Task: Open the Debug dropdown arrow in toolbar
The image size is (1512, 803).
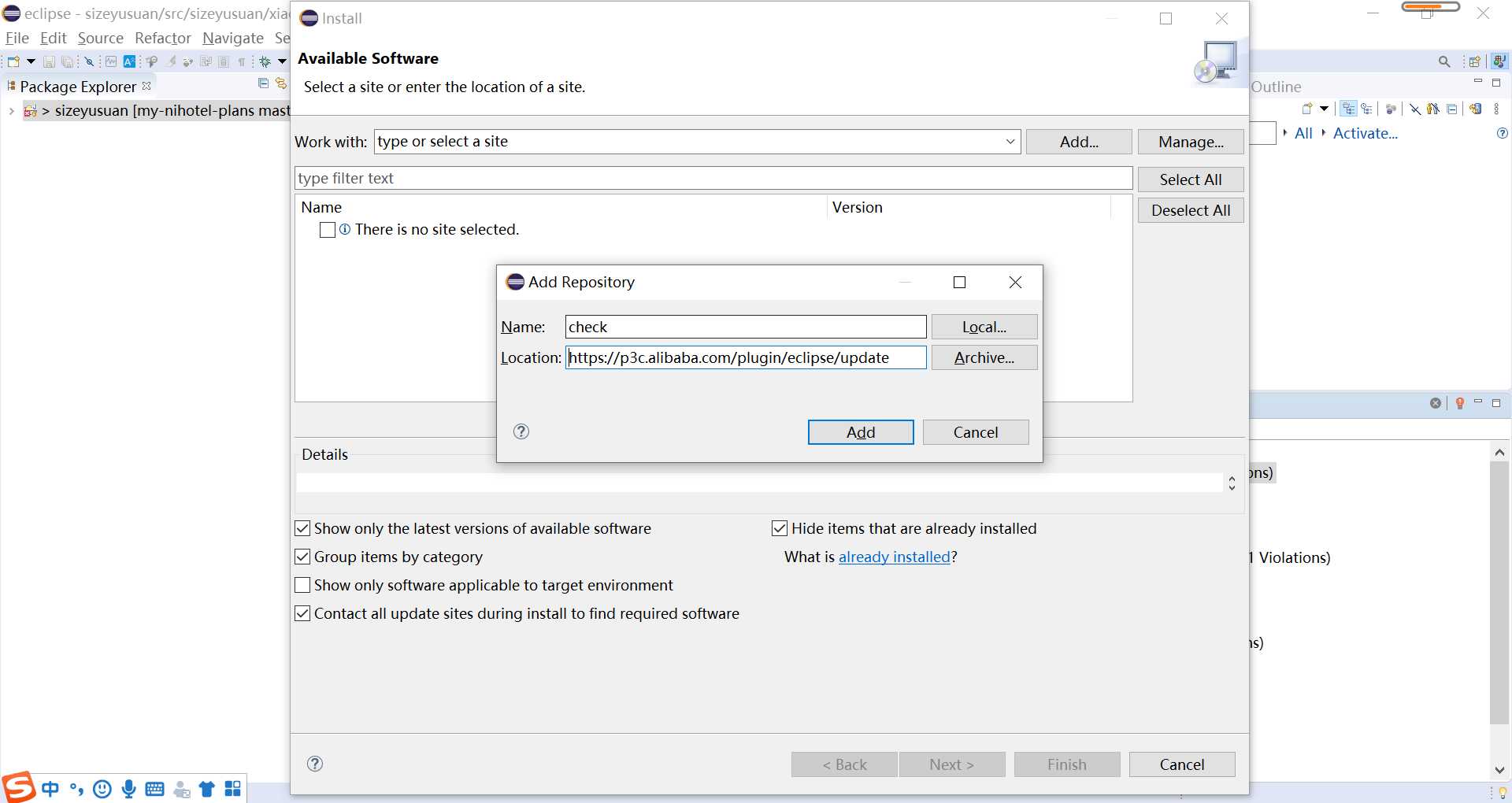Action: tap(282, 61)
